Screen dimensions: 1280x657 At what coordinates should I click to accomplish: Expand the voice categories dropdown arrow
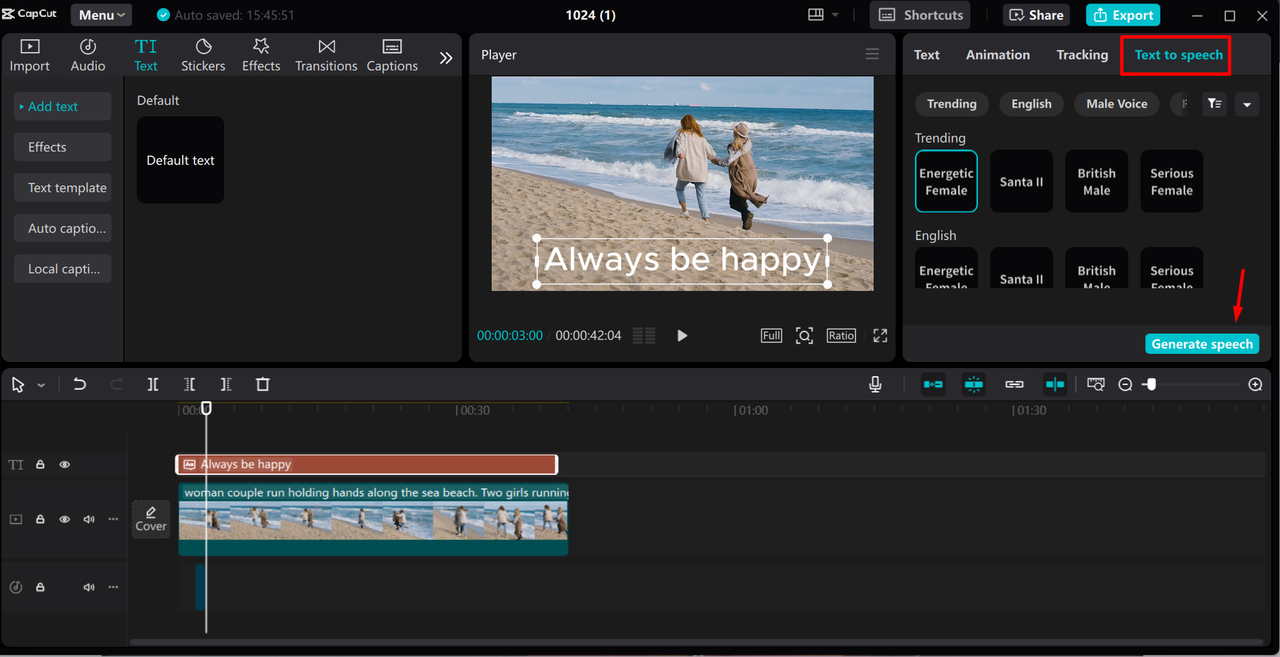[x=1246, y=104]
